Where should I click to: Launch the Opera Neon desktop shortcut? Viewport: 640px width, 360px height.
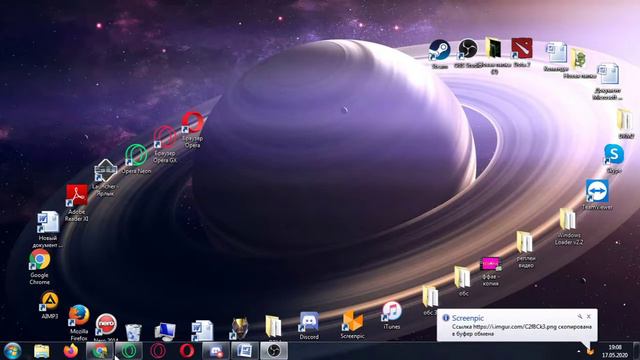pos(136,155)
